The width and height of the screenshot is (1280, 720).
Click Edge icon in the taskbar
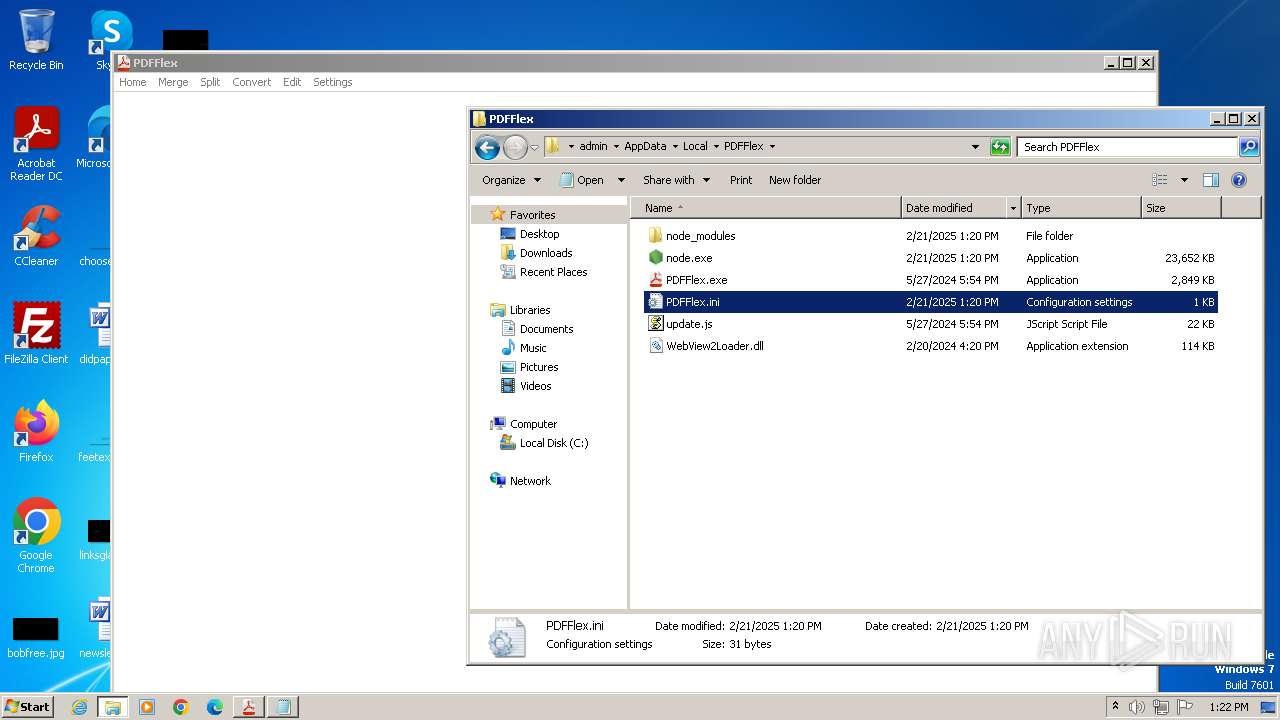215,707
